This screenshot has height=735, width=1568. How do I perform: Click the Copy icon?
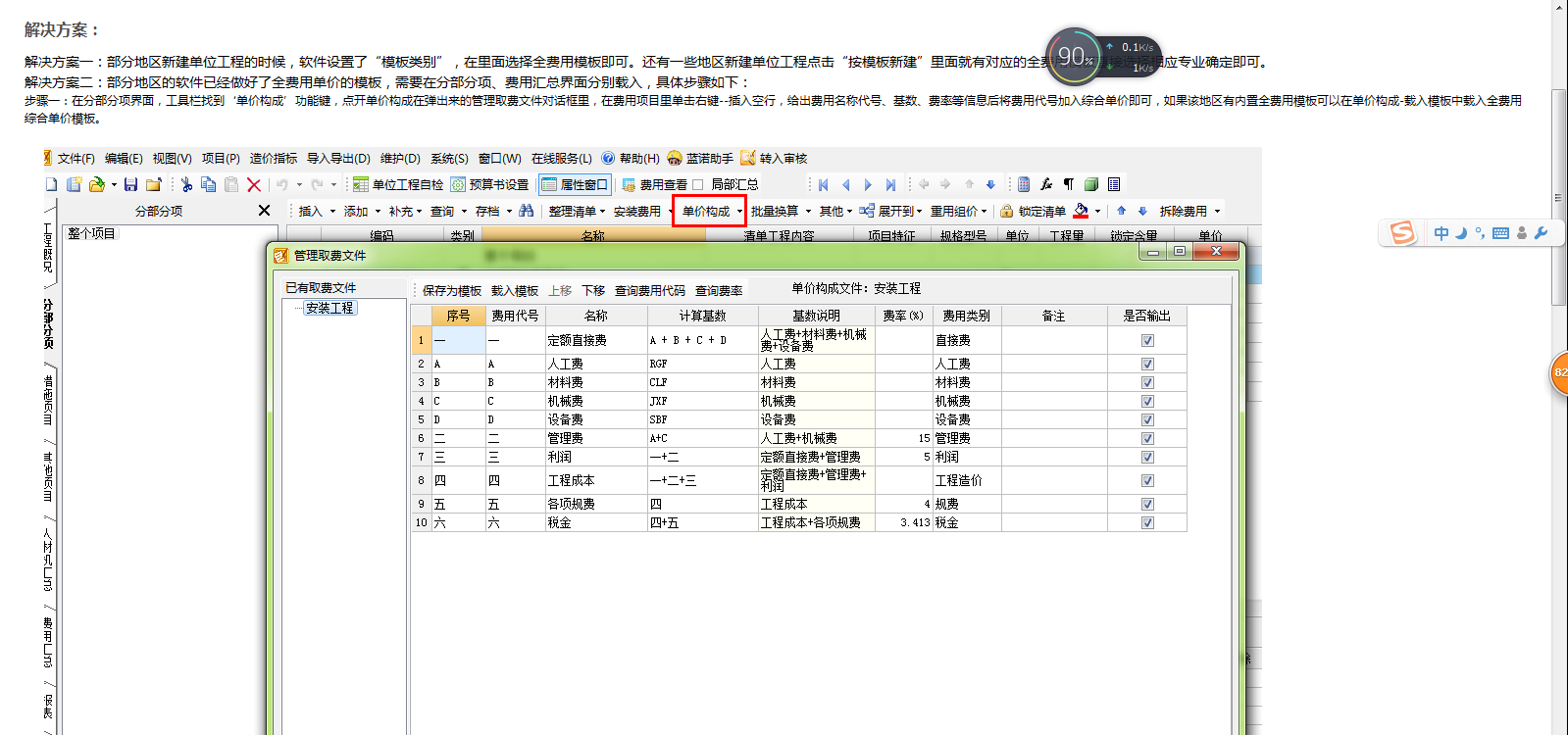coord(208,184)
